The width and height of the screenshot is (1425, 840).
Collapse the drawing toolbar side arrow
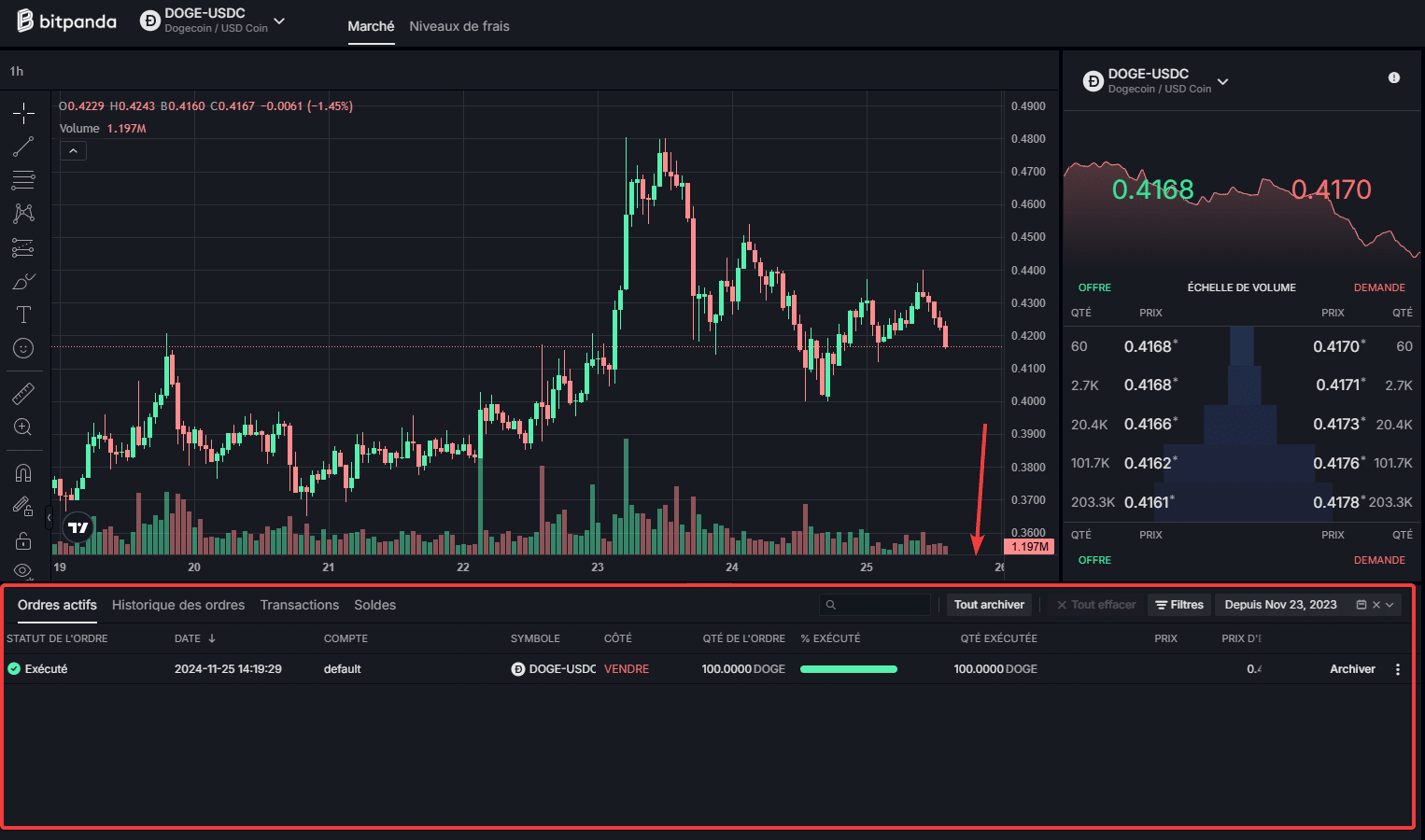pos(49,516)
